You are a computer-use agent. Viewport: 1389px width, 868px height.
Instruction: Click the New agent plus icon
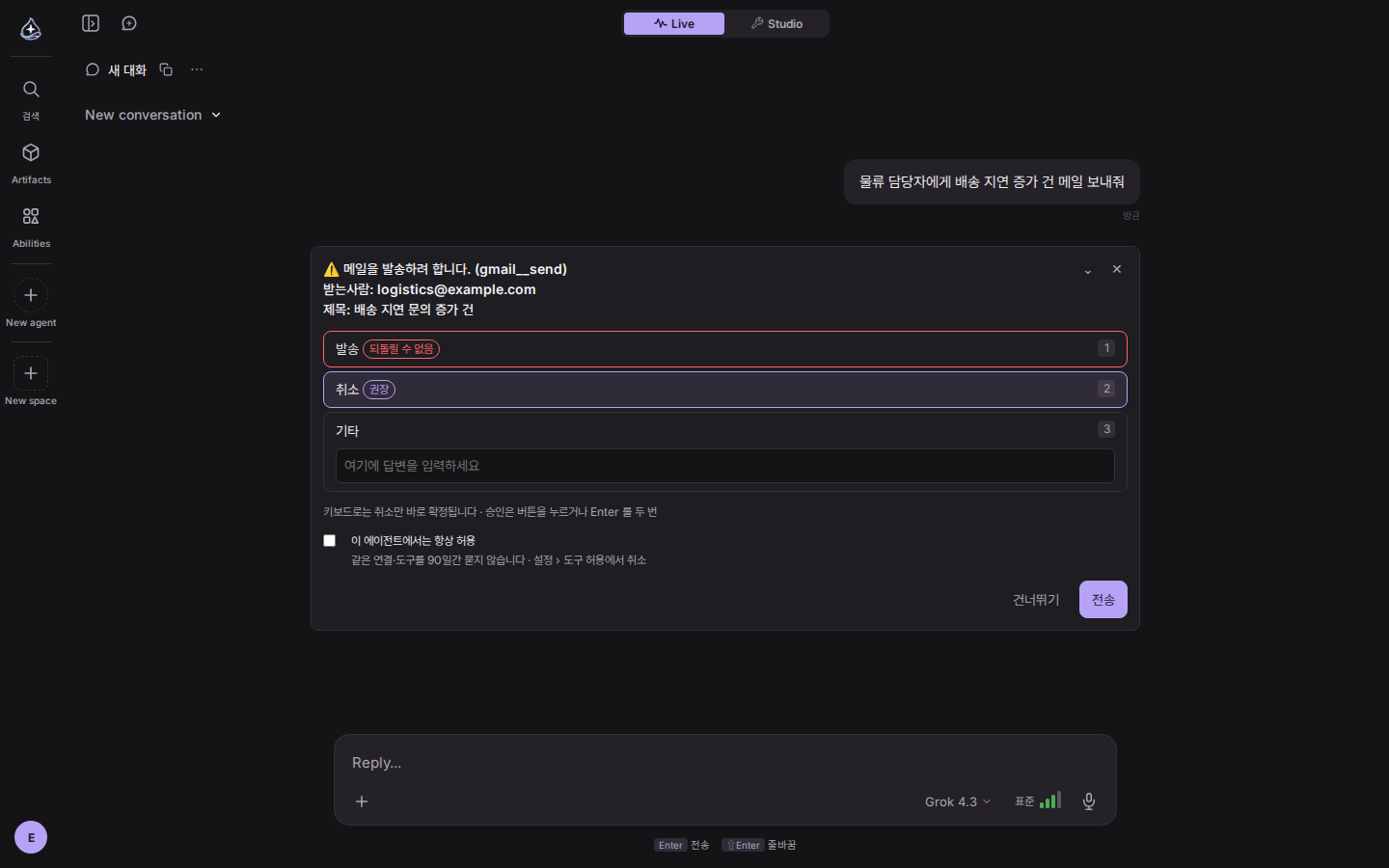tap(31, 295)
